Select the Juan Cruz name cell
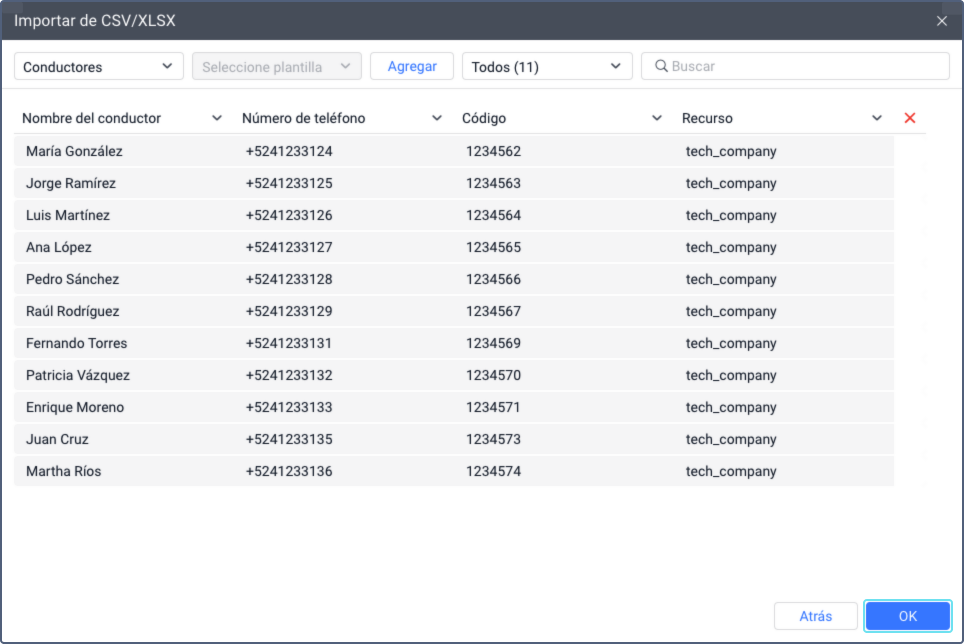This screenshot has width=964, height=644. pyautogui.click(x=57, y=439)
